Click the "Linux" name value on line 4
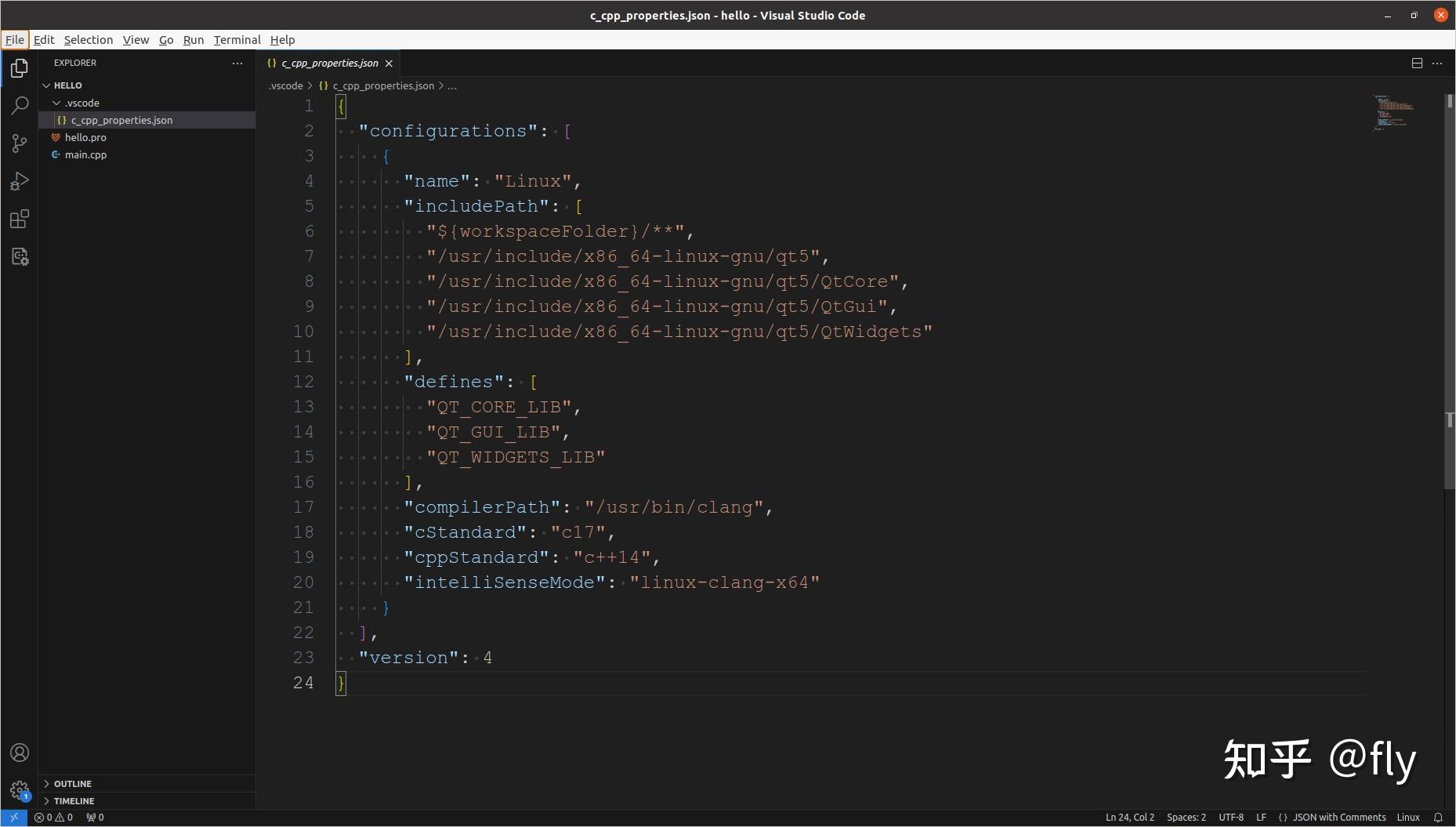1456x827 pixels. click(533, 181)
